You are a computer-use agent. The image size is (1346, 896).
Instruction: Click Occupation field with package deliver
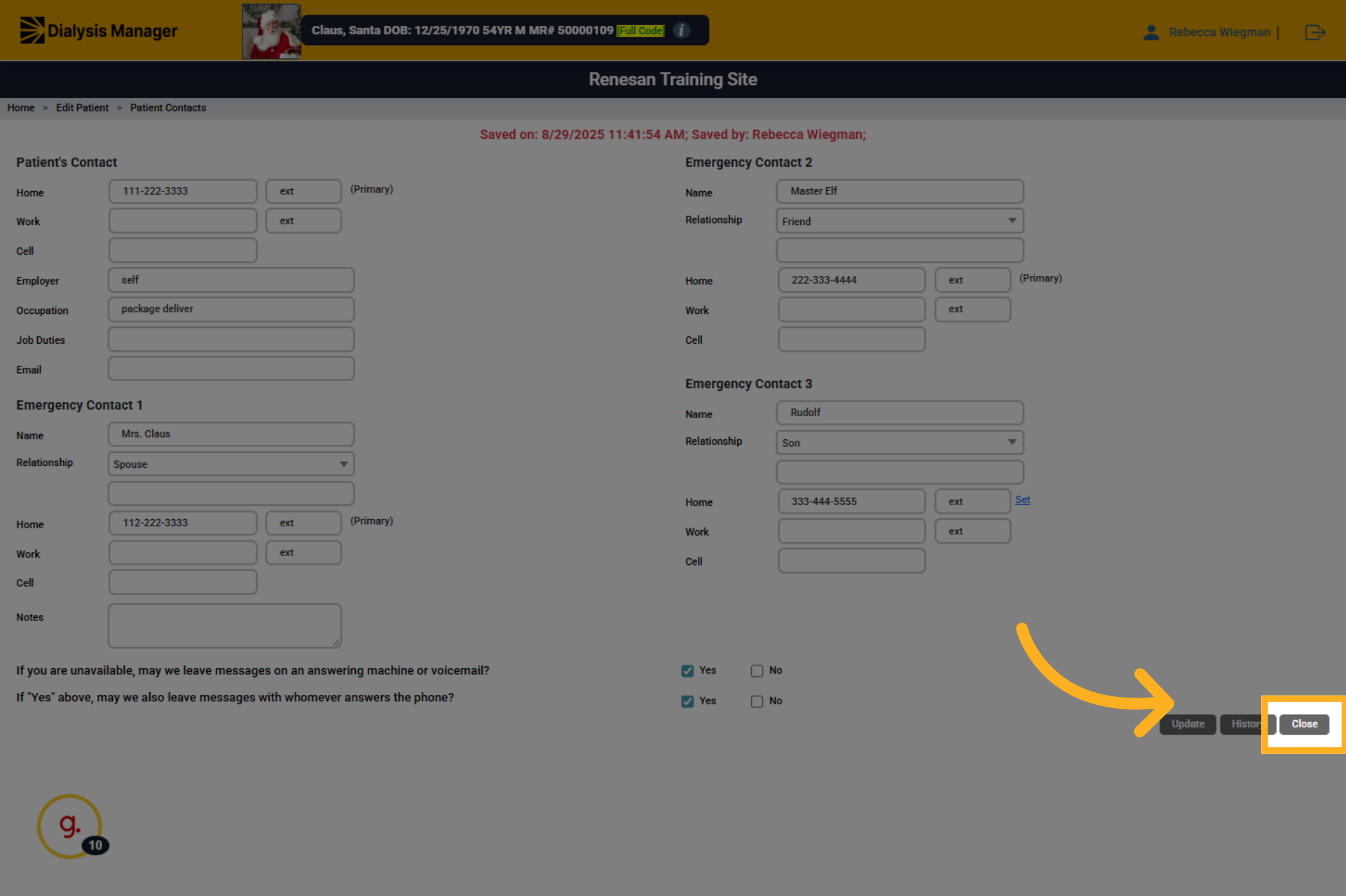(231, 309)
